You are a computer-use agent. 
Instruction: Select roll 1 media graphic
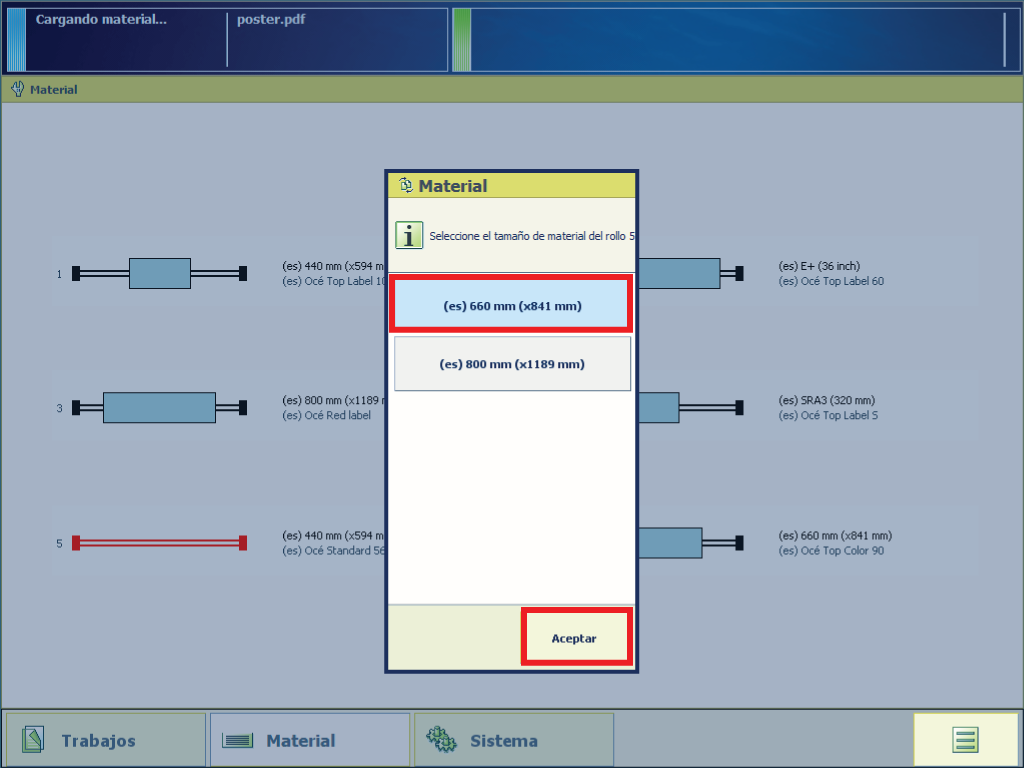159,274
